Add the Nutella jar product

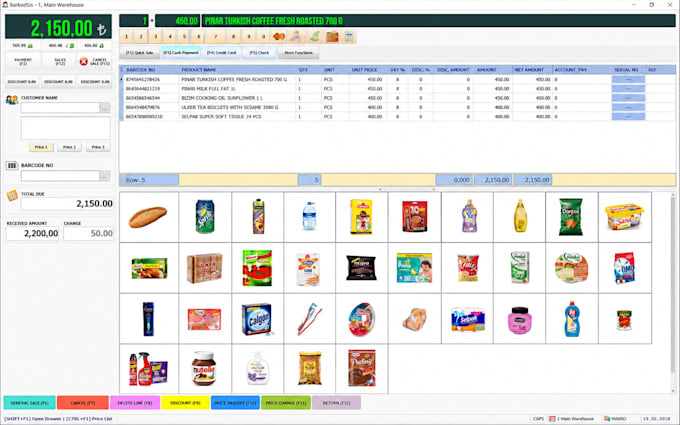(205, 369)
